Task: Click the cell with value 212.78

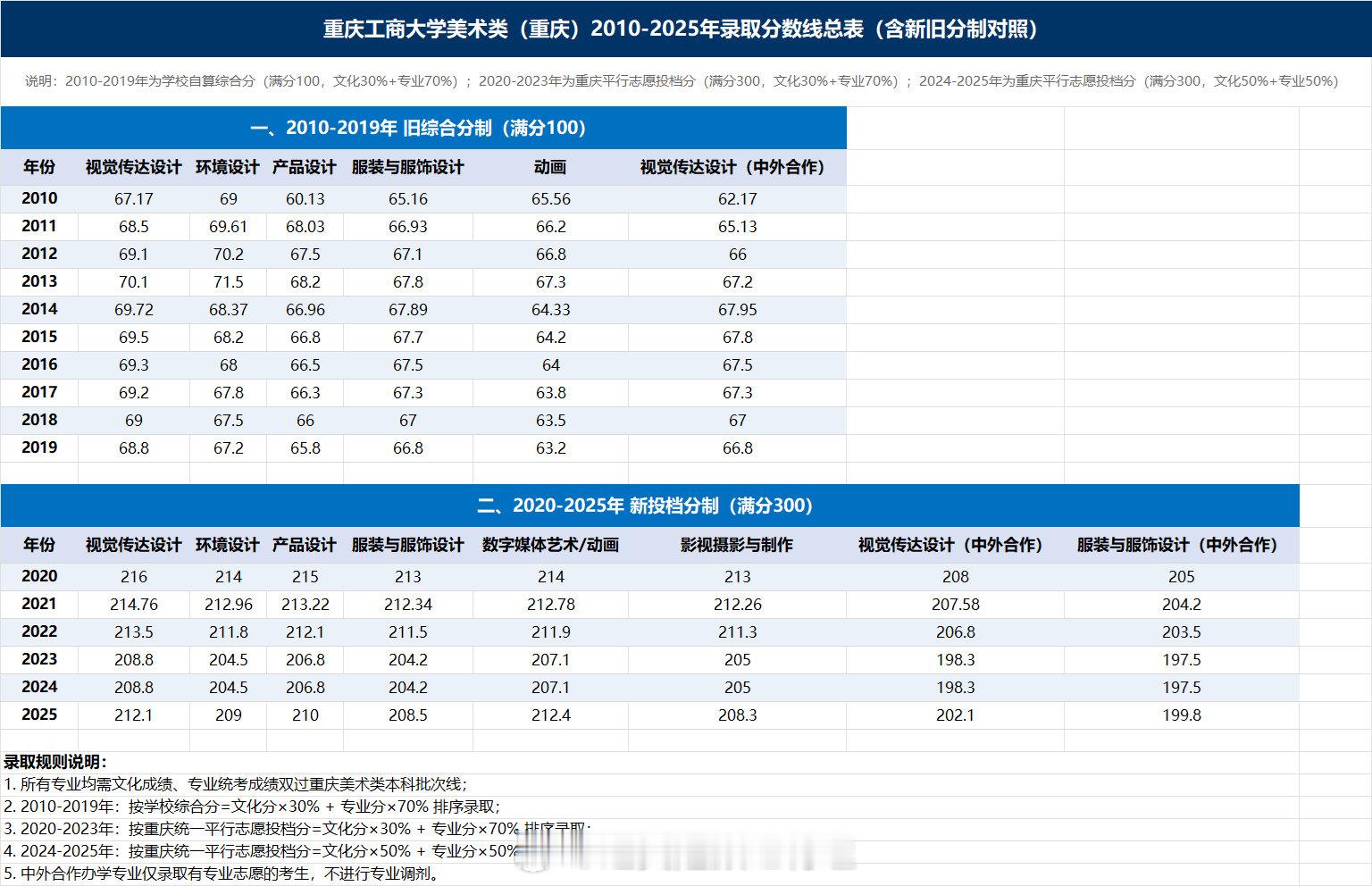Action: (x=551, y=605)
